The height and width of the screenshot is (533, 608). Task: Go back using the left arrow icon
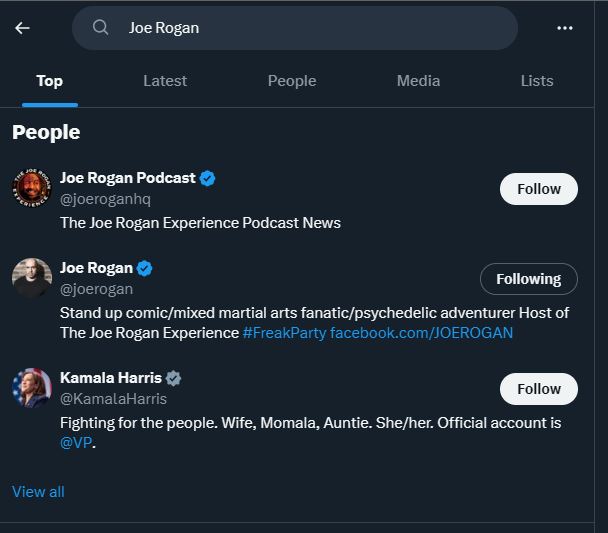pos(22,28)
